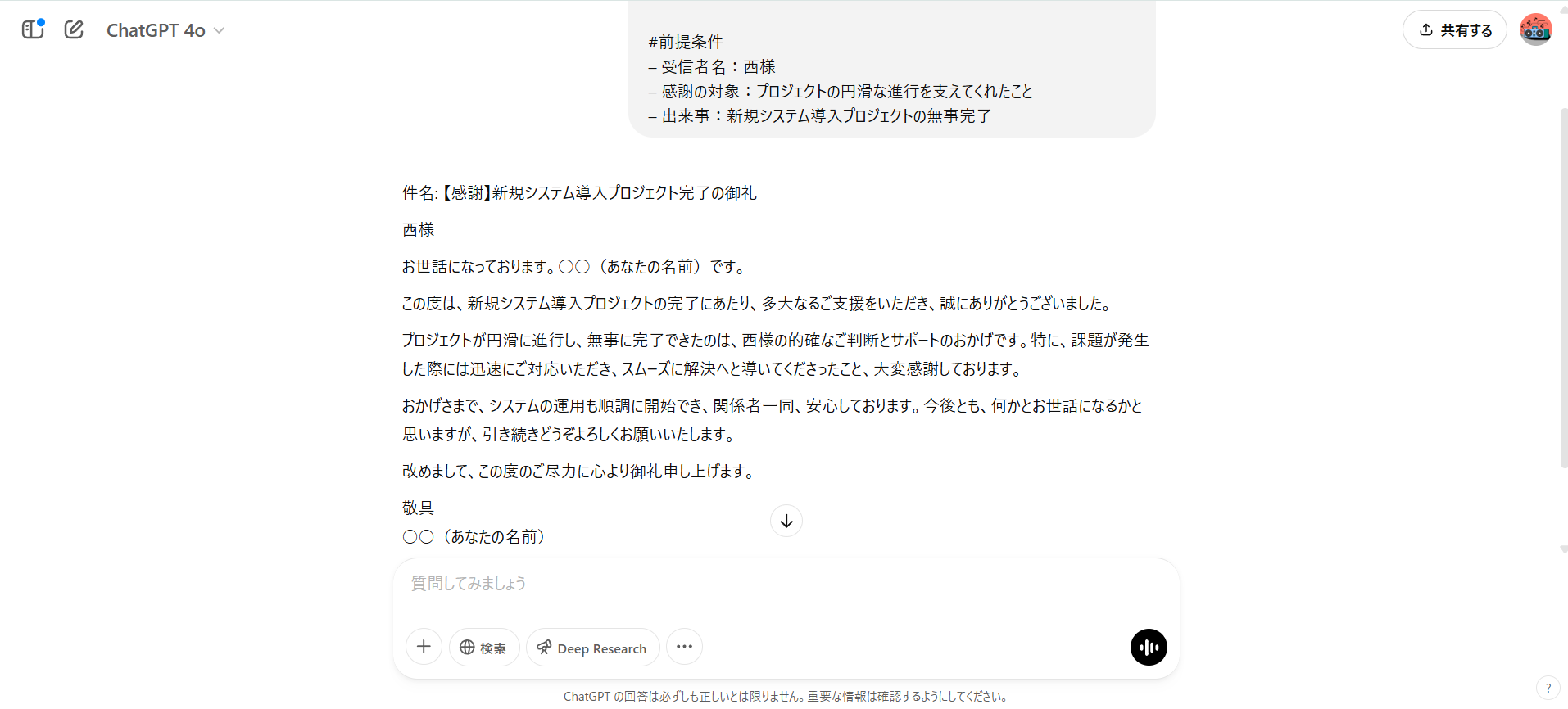Screen dimensions: 1568x709
Task: Open the three-dots more tools menu
Action: tap(684, 647)
